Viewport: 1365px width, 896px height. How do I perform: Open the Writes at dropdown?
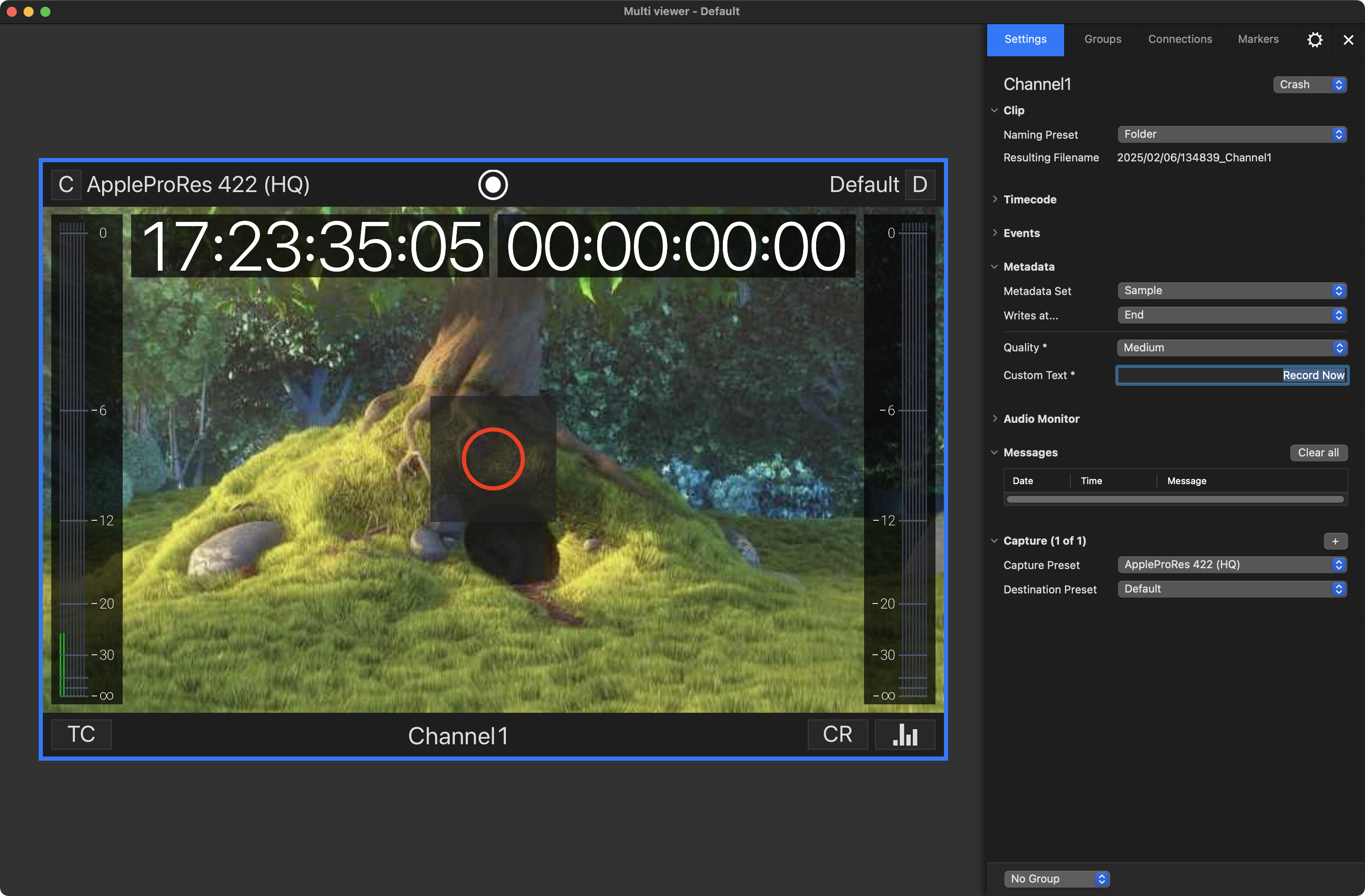click(1232, 315)
